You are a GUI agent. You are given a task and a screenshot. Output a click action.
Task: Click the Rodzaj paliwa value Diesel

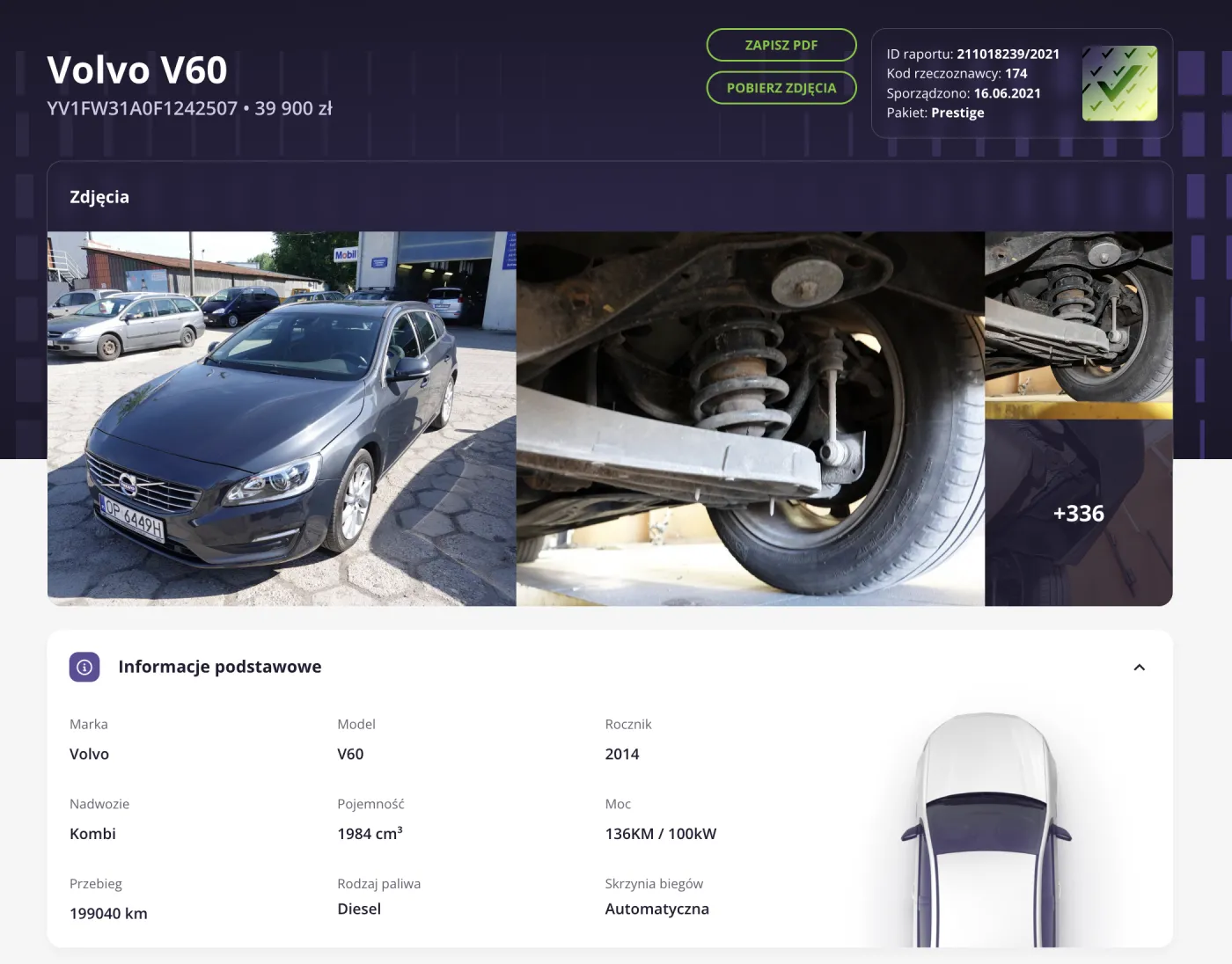[359, 909]
